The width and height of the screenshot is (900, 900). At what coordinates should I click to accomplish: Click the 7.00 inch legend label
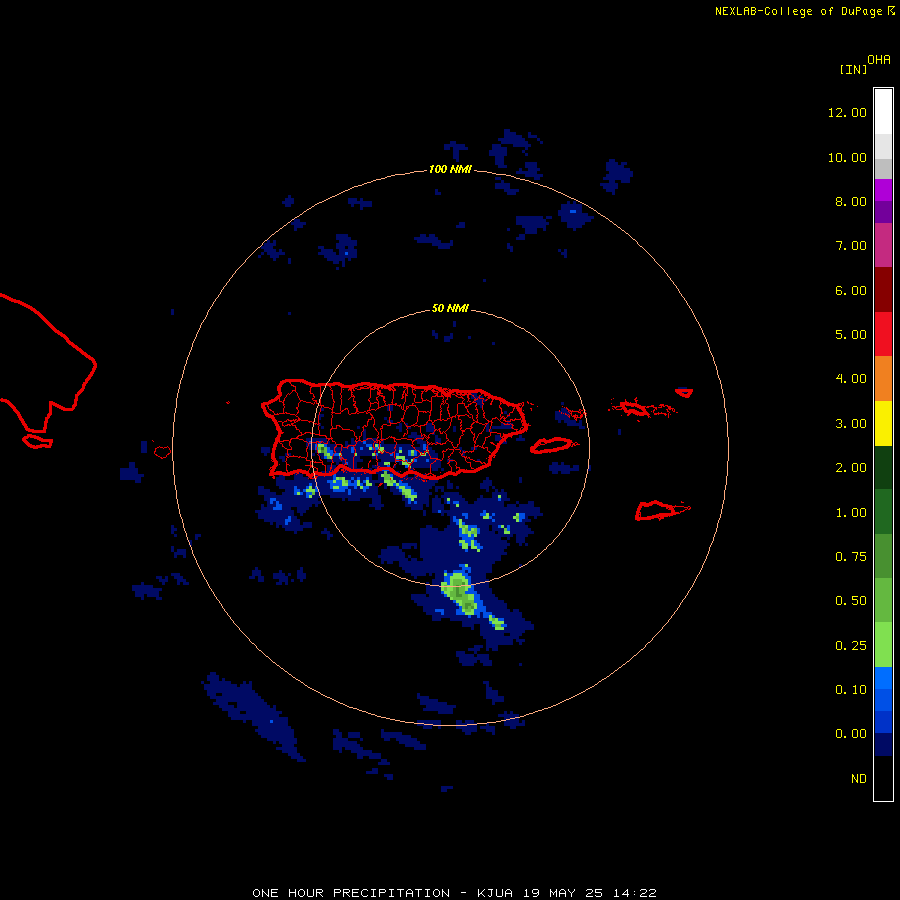coord(851,246)
